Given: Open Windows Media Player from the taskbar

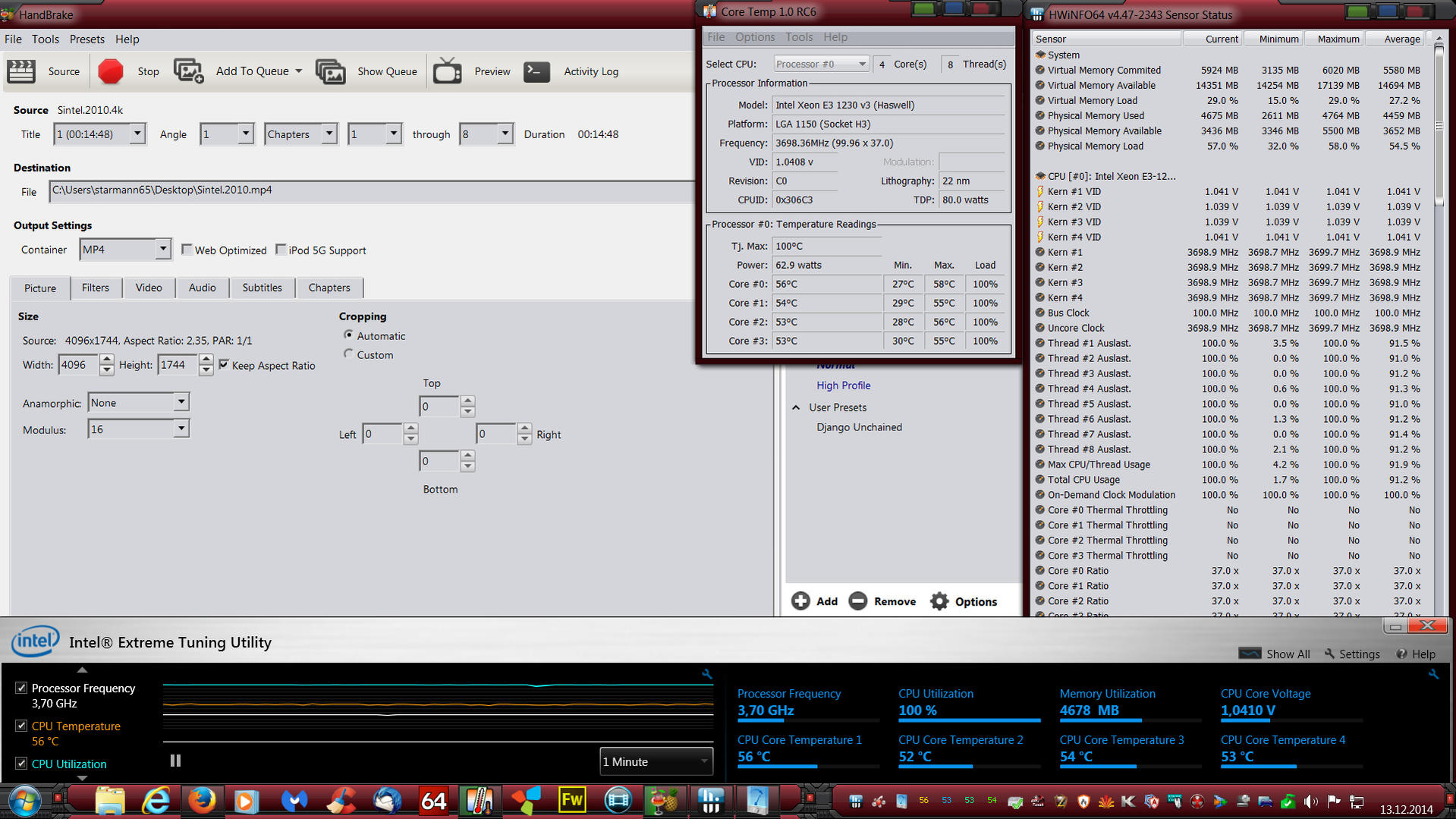Looking at the screenshot, I should pos(246,801).
